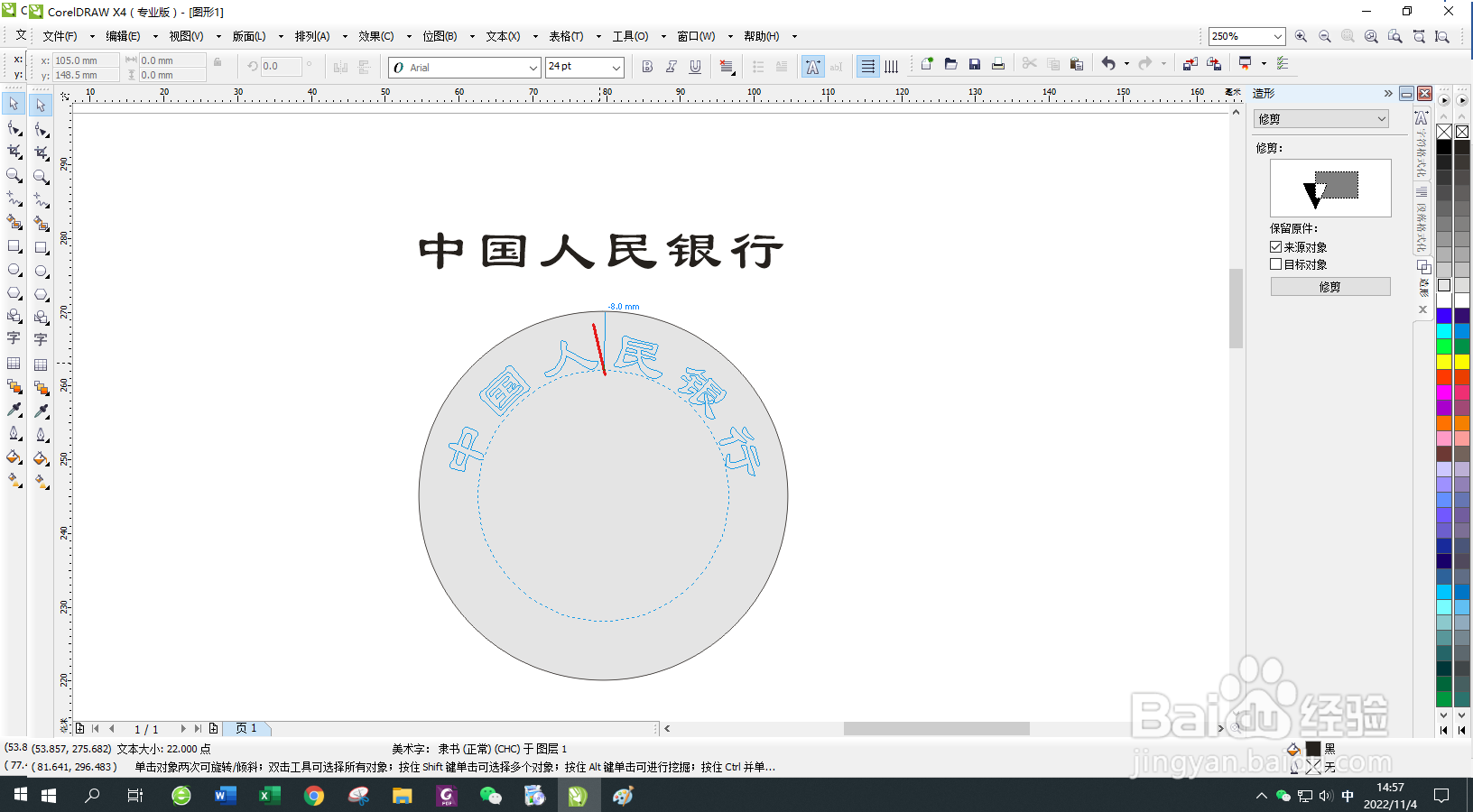Image resolution: width=1473 pixels, height=812 pixels.
Task: Click the Undo arrow icon
Action: (1108, 64)
